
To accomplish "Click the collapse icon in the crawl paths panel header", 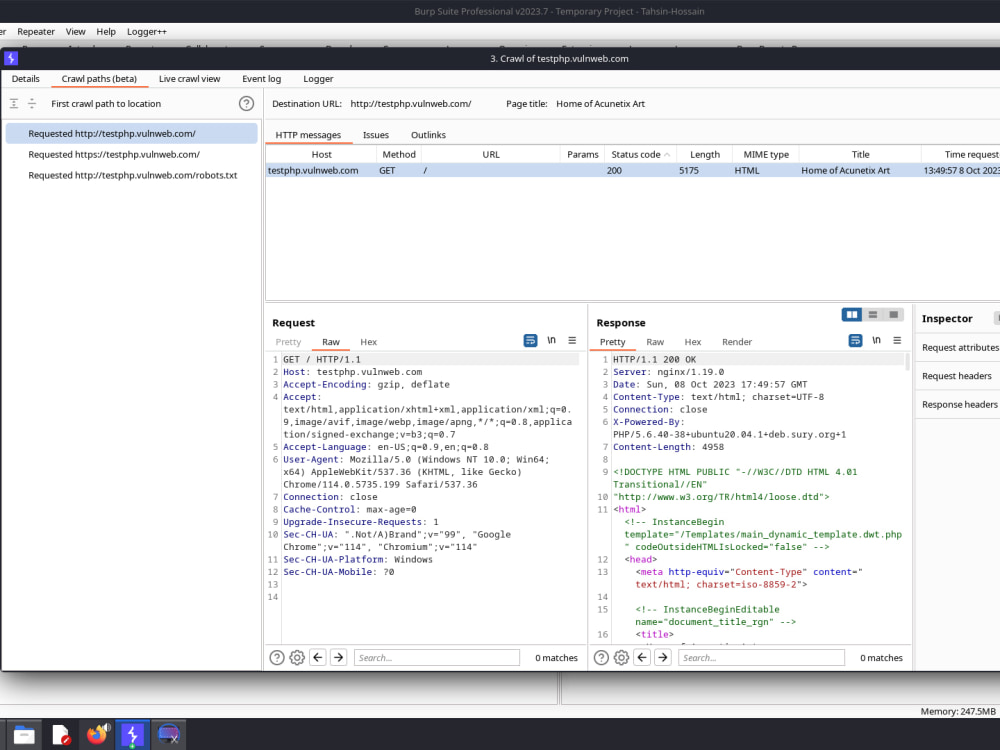I will 34,103.
